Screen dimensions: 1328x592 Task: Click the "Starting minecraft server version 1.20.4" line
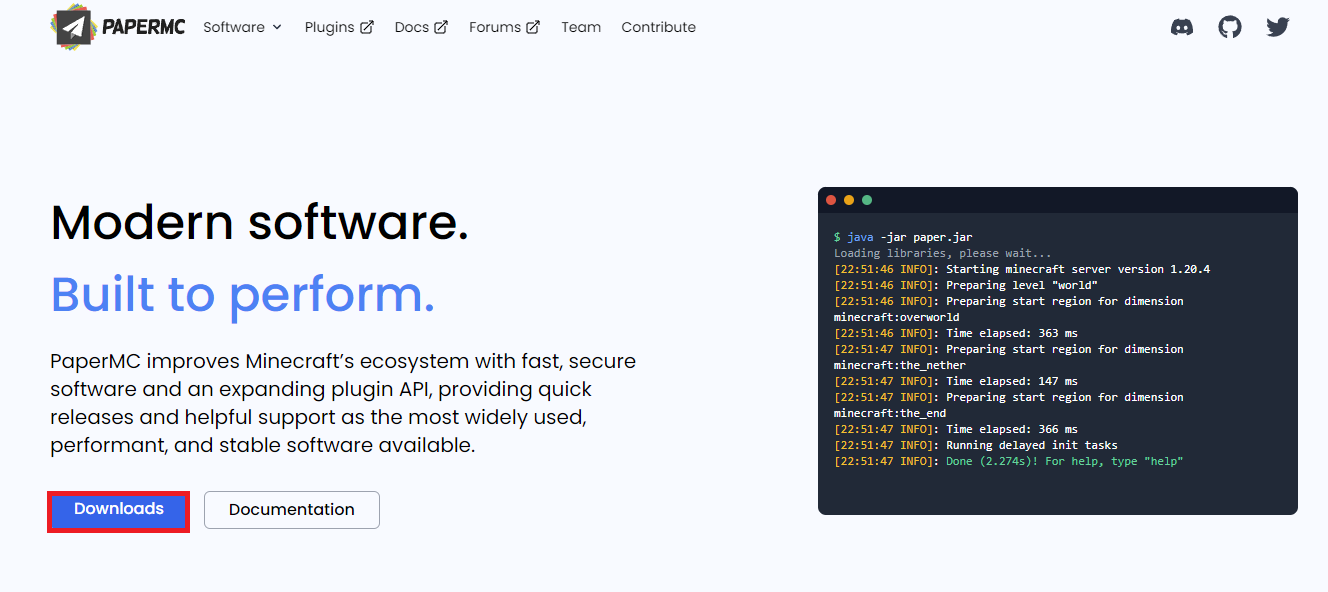point(1021,269)
